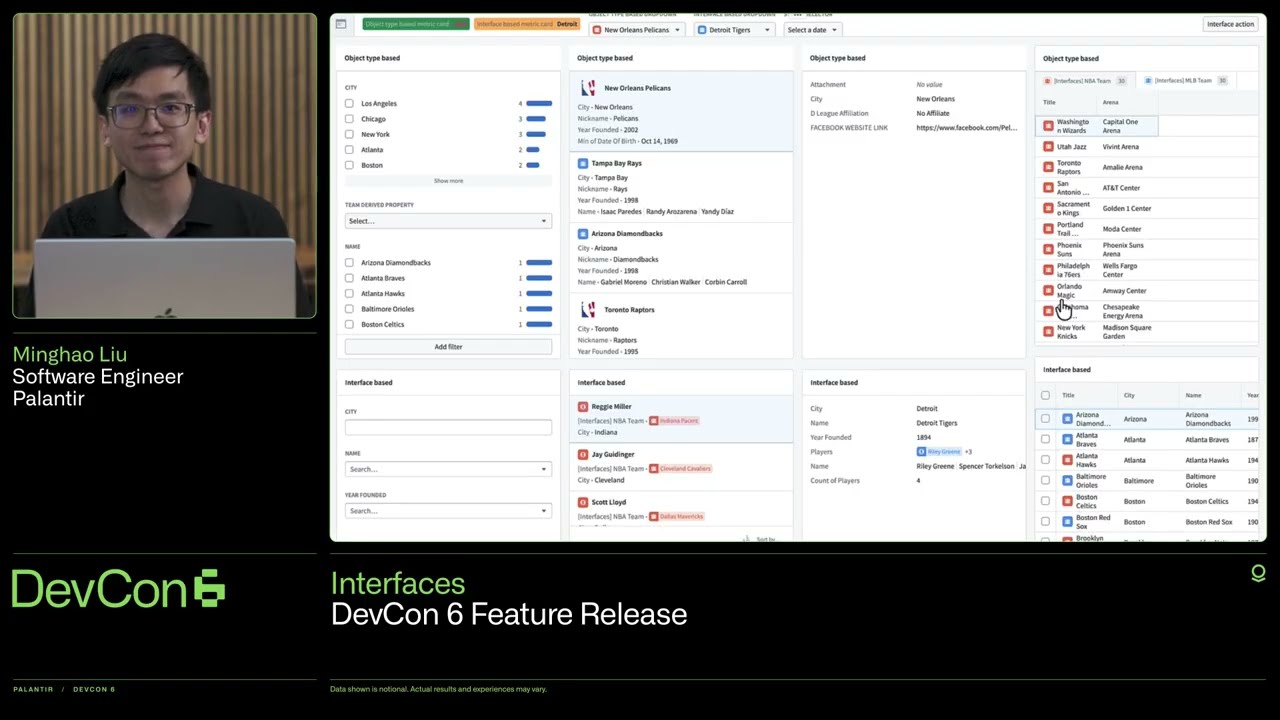Screen dimensions: 1280x720
Task: Open the Detroit Tigers dropdown
Action: [x=734, y=30]
